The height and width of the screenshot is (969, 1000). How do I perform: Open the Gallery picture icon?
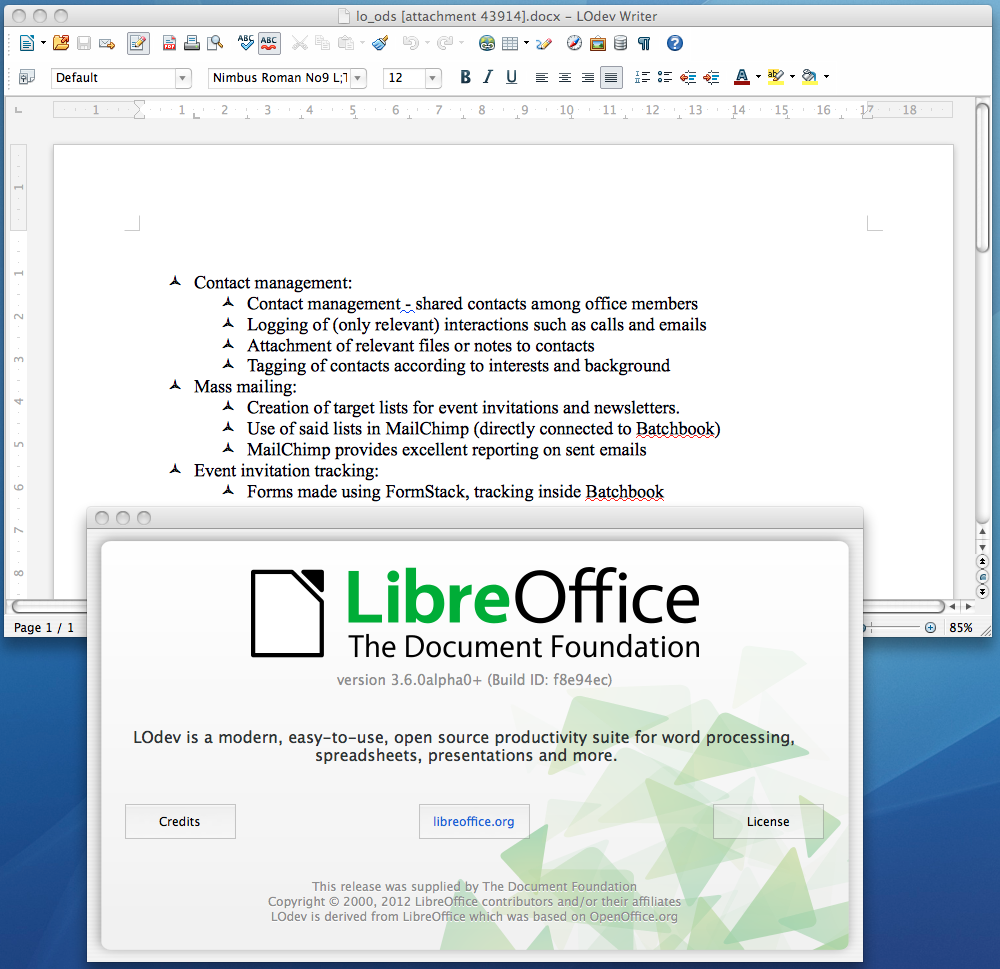597,43
